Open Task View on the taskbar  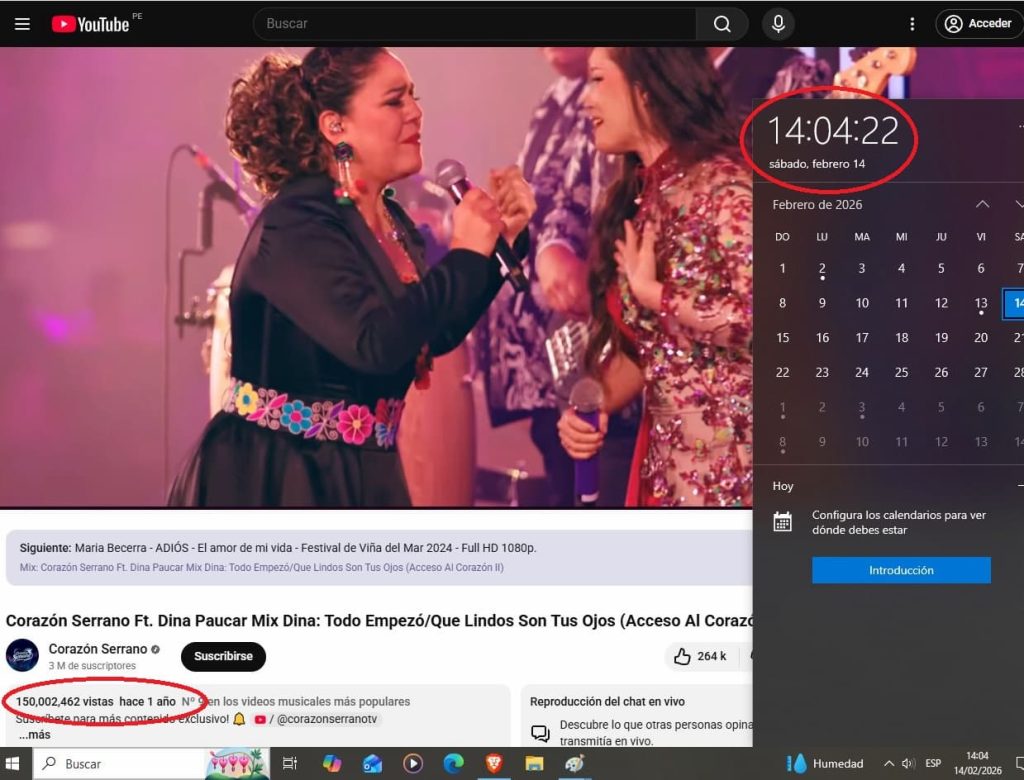(x=290, y=764)
